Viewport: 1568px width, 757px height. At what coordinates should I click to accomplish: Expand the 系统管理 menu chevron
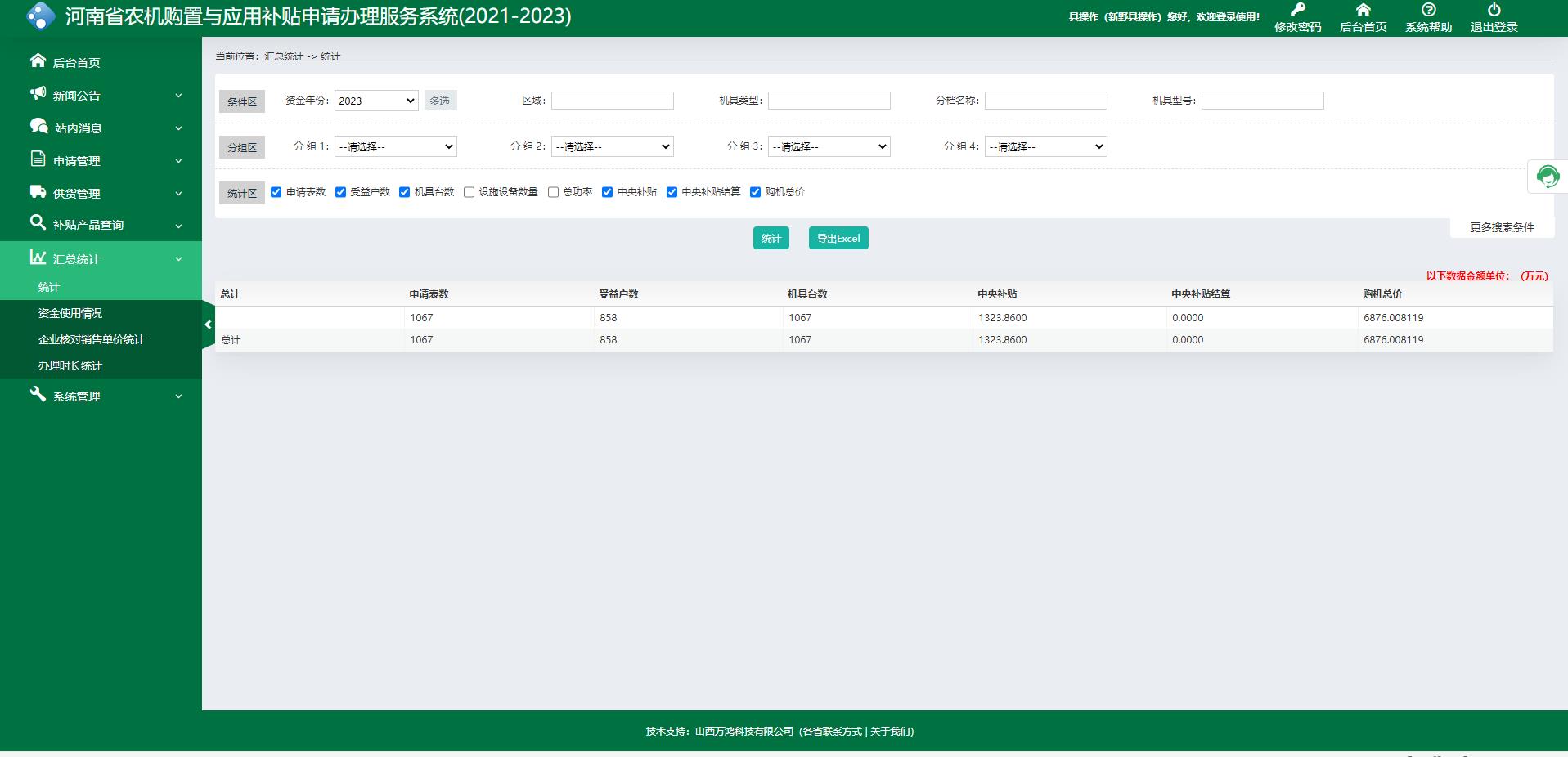(x=178, y=396)
